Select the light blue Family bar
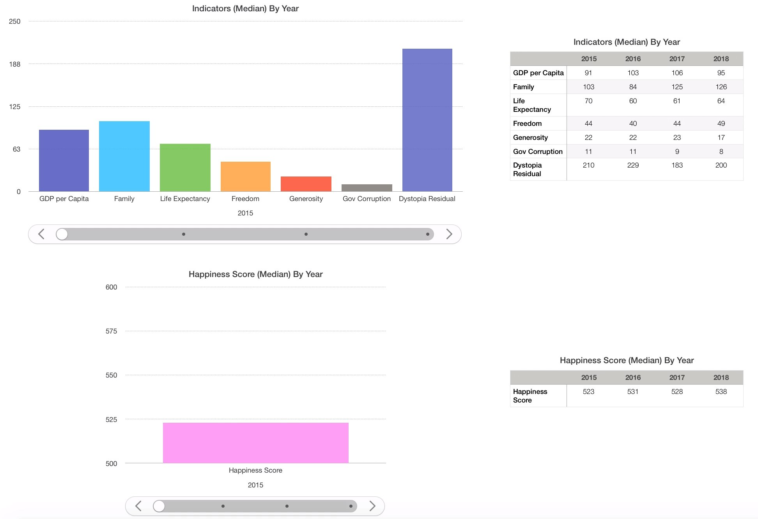 coord(124,156)
